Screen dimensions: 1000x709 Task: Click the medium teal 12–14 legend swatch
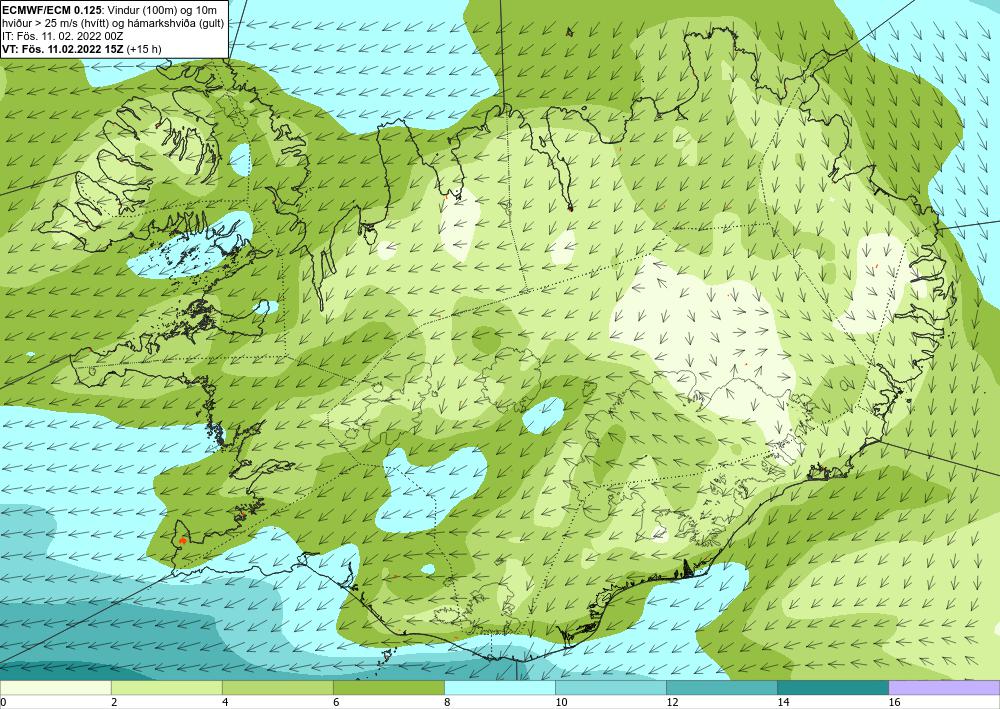pyautogui.click(x=721, y=687)
